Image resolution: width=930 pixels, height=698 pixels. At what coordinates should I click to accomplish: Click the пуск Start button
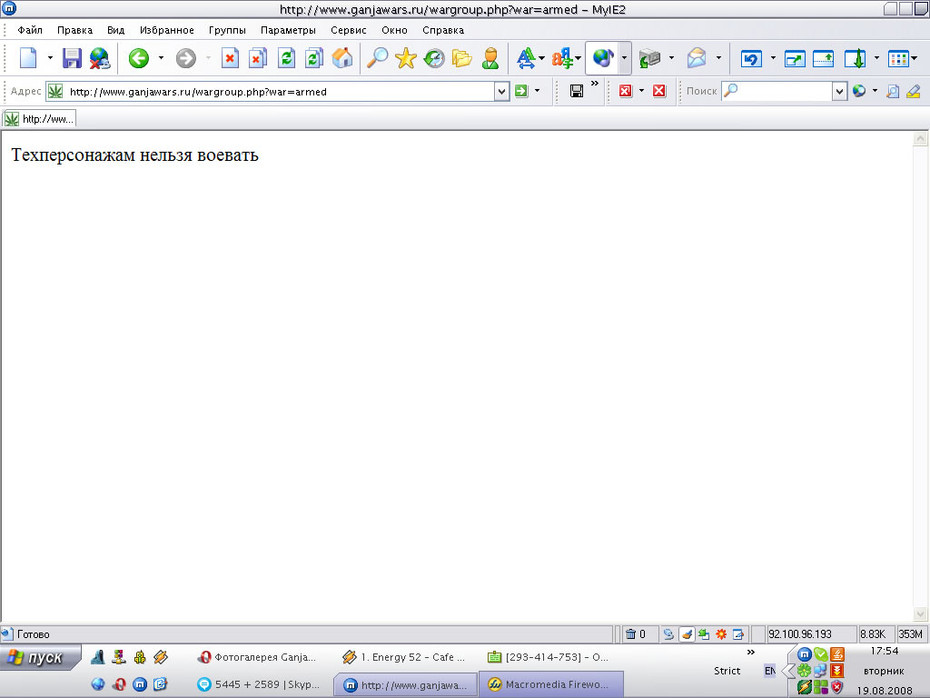(39, 657)
